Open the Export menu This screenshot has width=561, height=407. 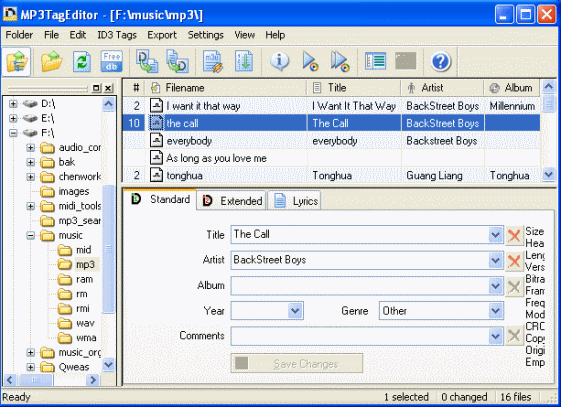[x=162, y=35]
